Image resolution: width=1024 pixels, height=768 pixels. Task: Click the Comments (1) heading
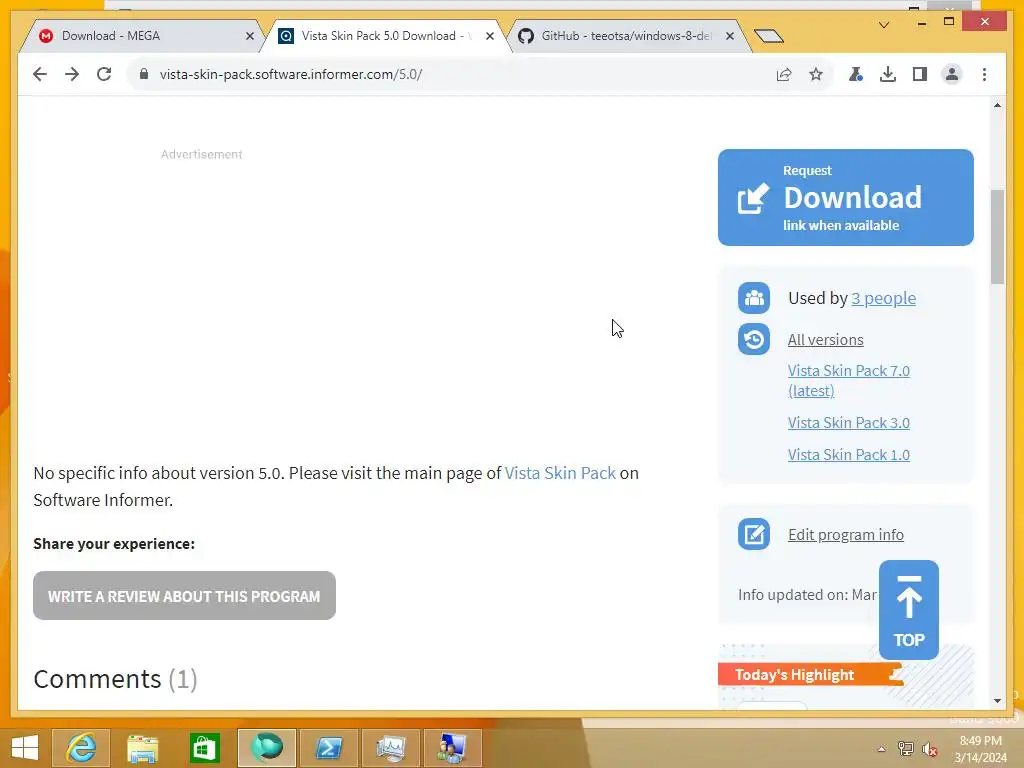coord(115,679)
